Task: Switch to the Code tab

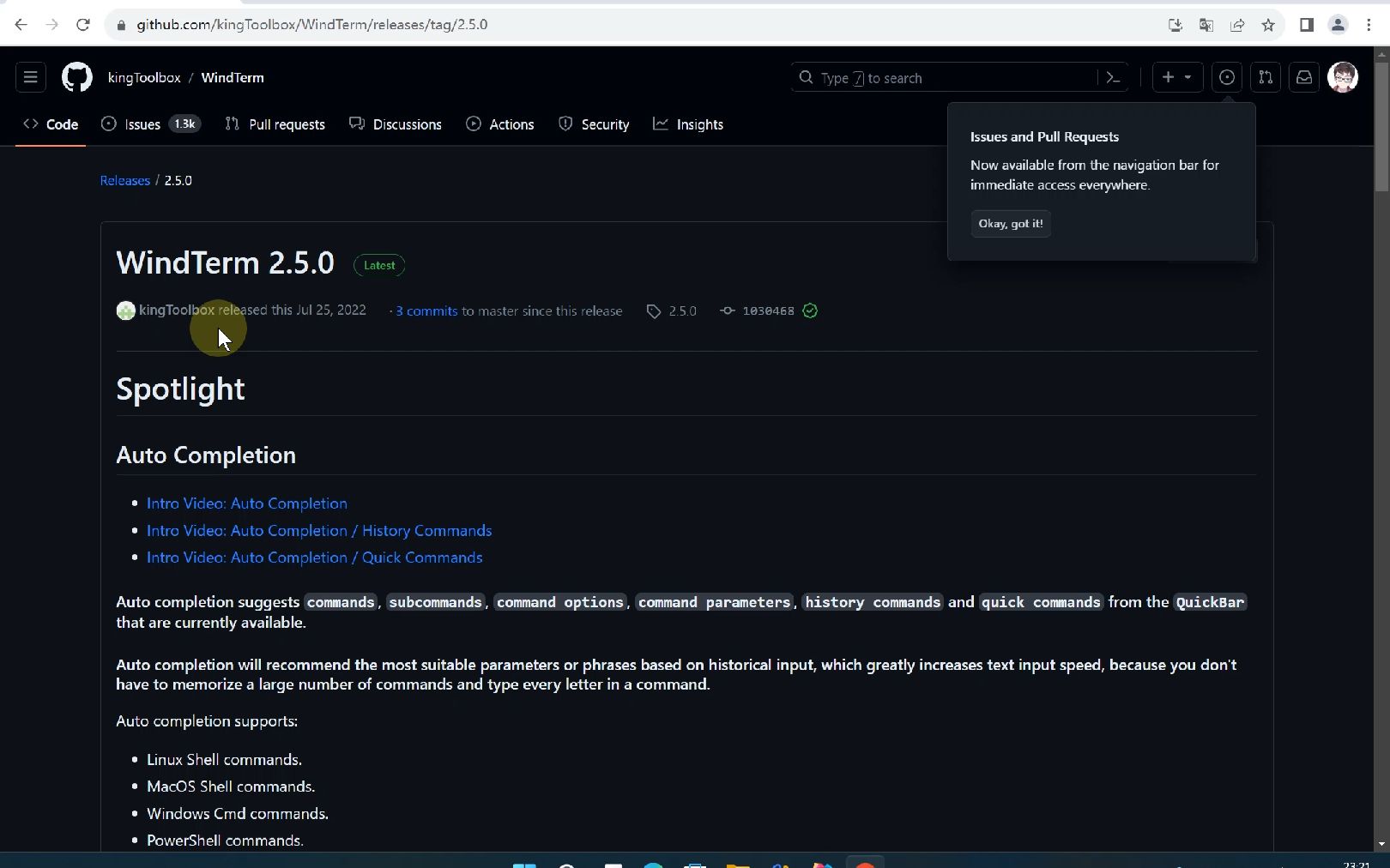Action: tap(51, 124)
